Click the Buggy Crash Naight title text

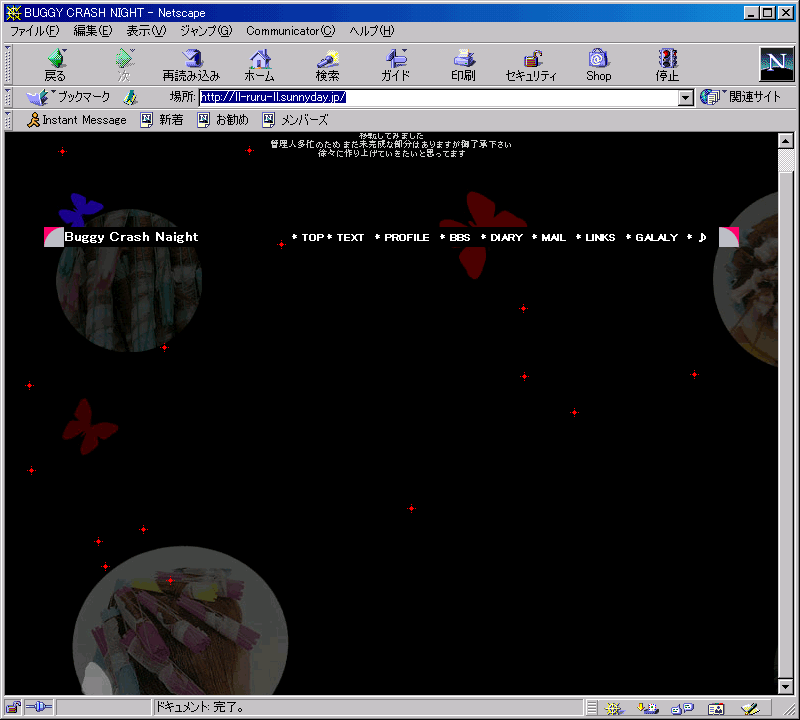click(131, 237)
